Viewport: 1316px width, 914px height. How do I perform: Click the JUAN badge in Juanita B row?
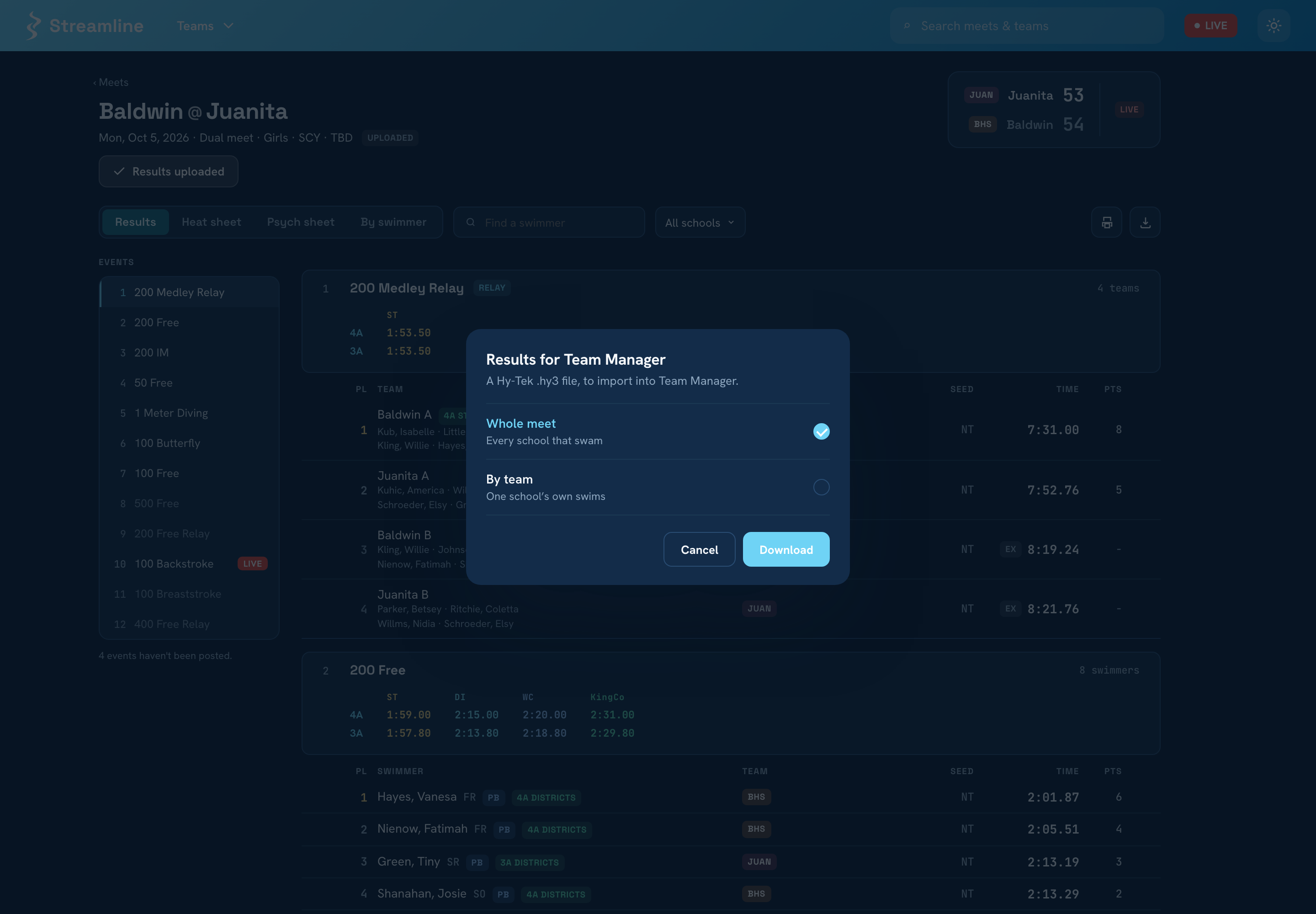[x=759, y=608]
